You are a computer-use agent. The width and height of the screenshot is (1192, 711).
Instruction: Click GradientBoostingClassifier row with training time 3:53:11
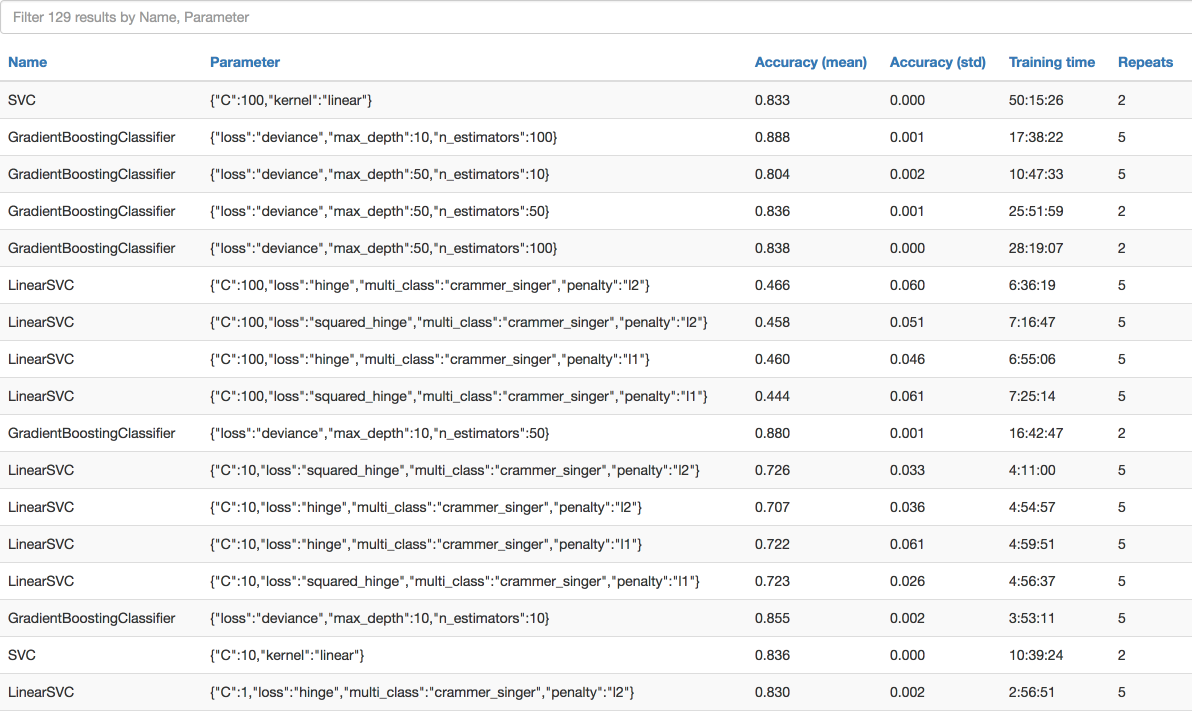(596, 618)
